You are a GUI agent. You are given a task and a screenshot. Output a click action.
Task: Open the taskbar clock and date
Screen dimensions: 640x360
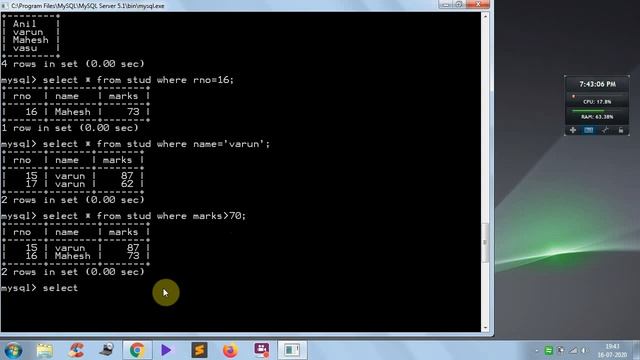pos(612,351)
